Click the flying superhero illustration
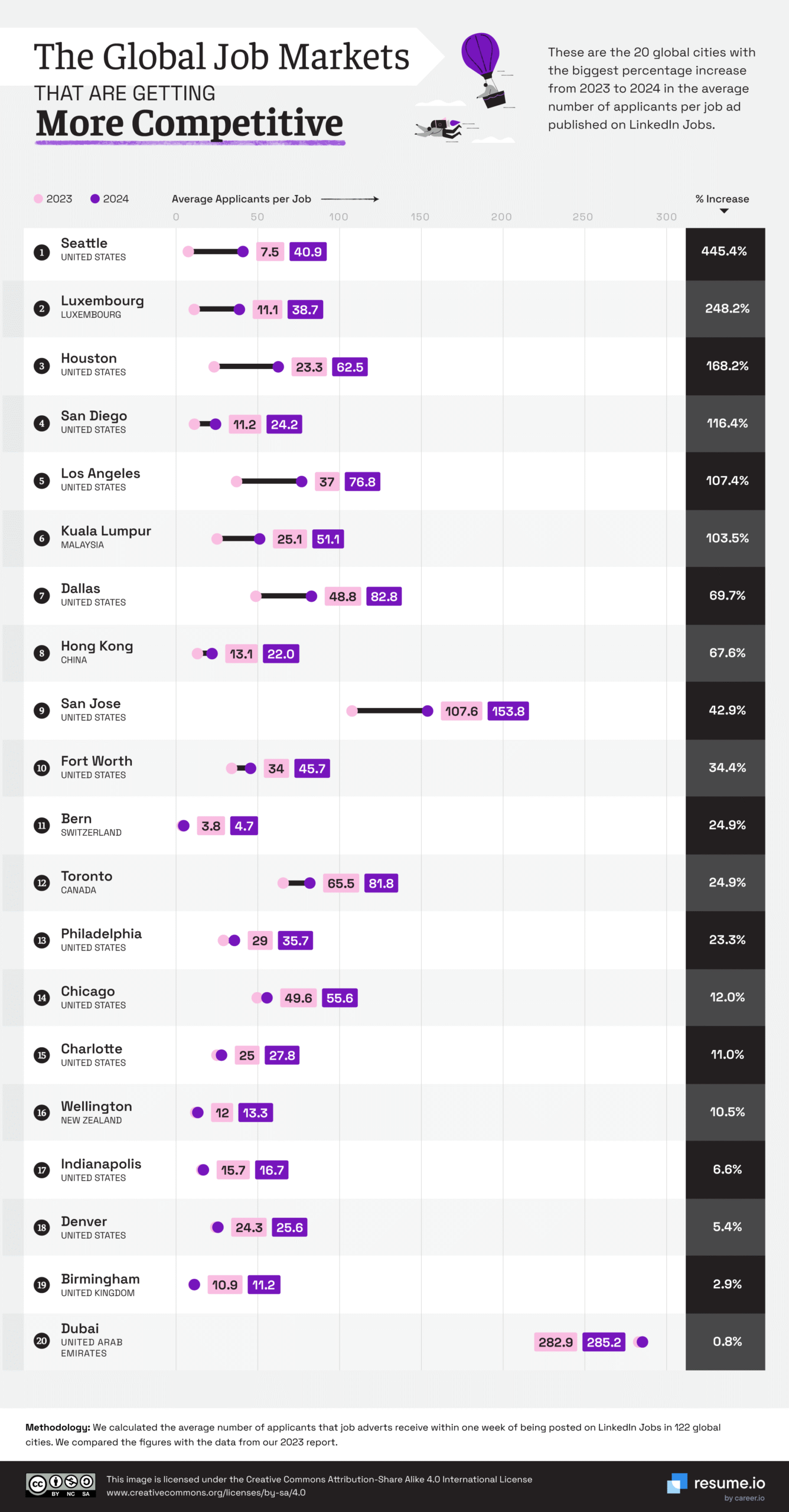Viewport: 789px width, 1512px height. (442, 128)
